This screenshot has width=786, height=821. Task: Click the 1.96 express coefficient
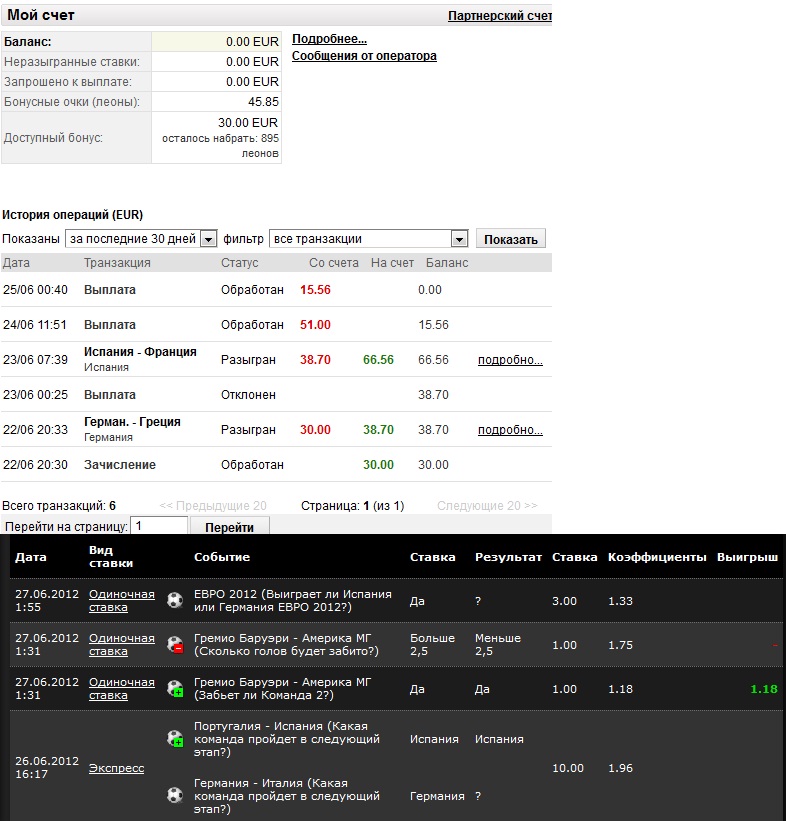pyautogui.click(x=621, y=768)
